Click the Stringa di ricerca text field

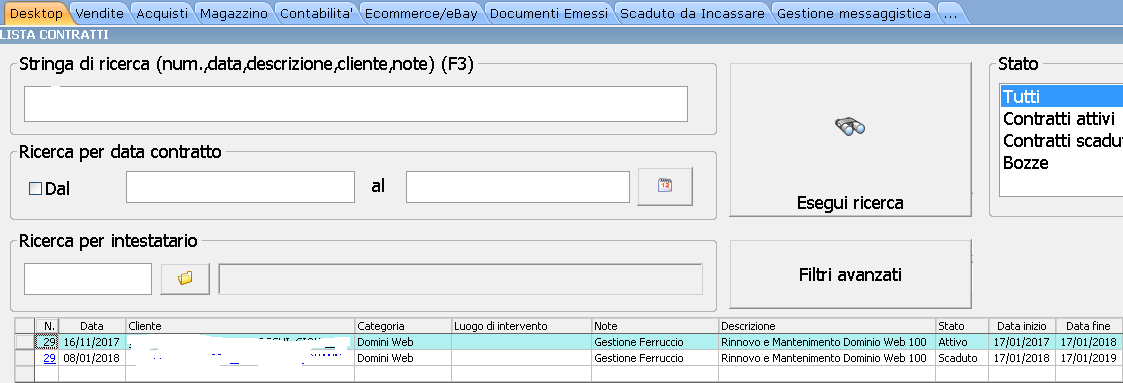(x=356, y=104)
